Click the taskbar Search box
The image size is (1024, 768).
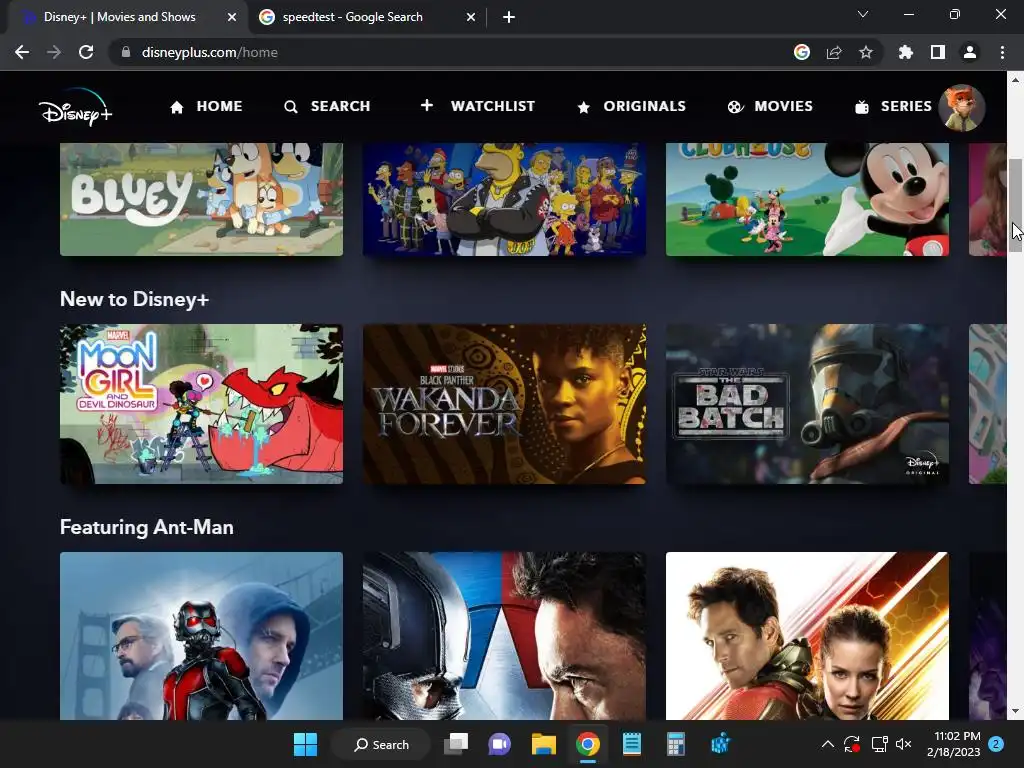click(x=381, y=744)
